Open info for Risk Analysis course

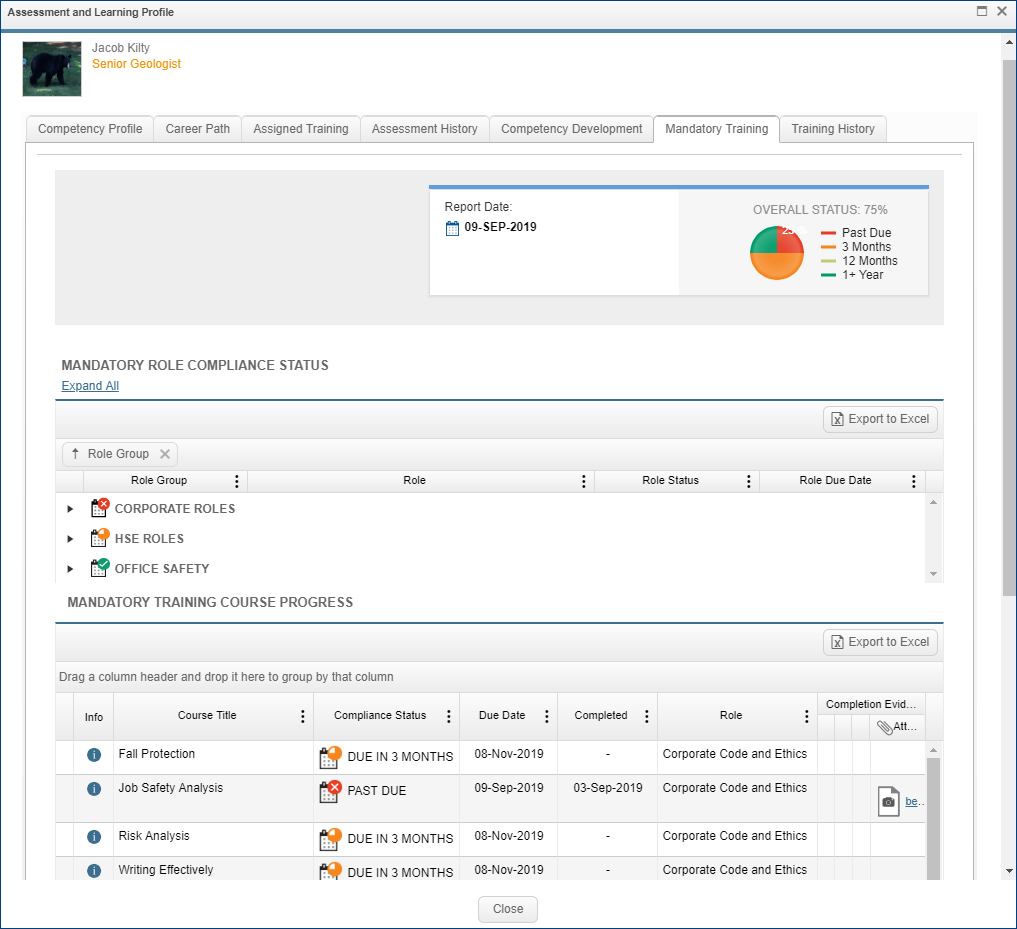point(94,836)
